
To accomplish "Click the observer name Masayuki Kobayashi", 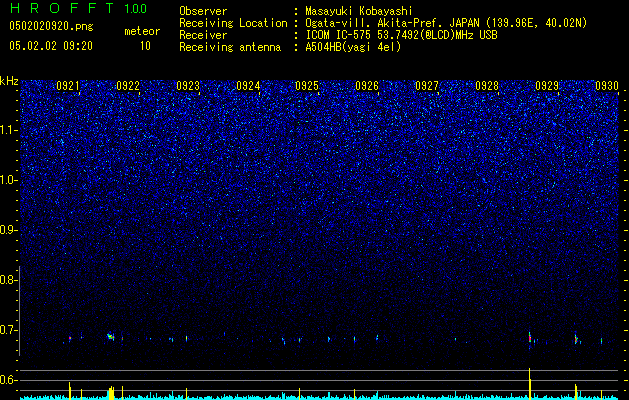I will tap(358, 11).
